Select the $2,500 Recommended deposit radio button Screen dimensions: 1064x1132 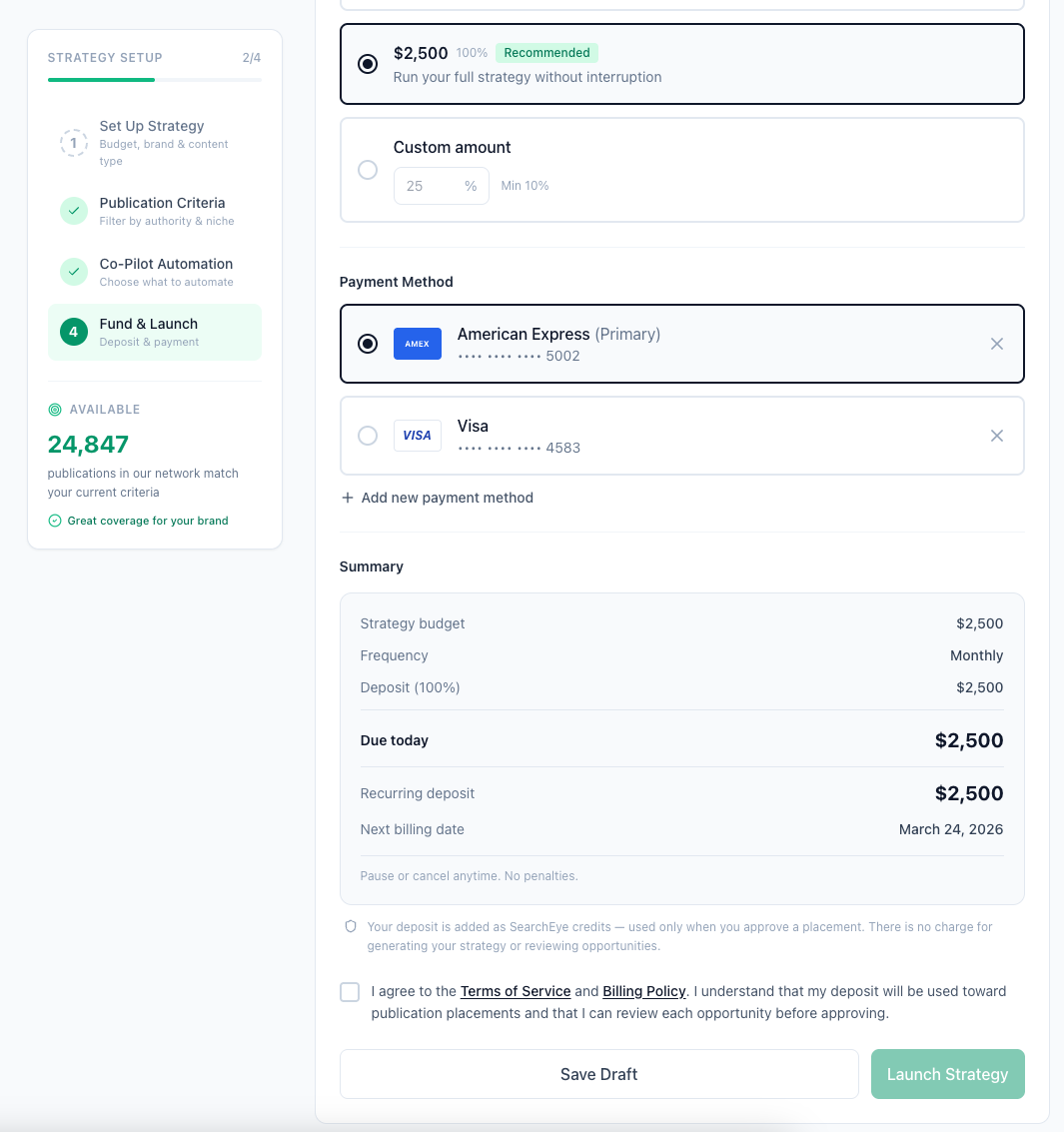(x=368, y=62)
